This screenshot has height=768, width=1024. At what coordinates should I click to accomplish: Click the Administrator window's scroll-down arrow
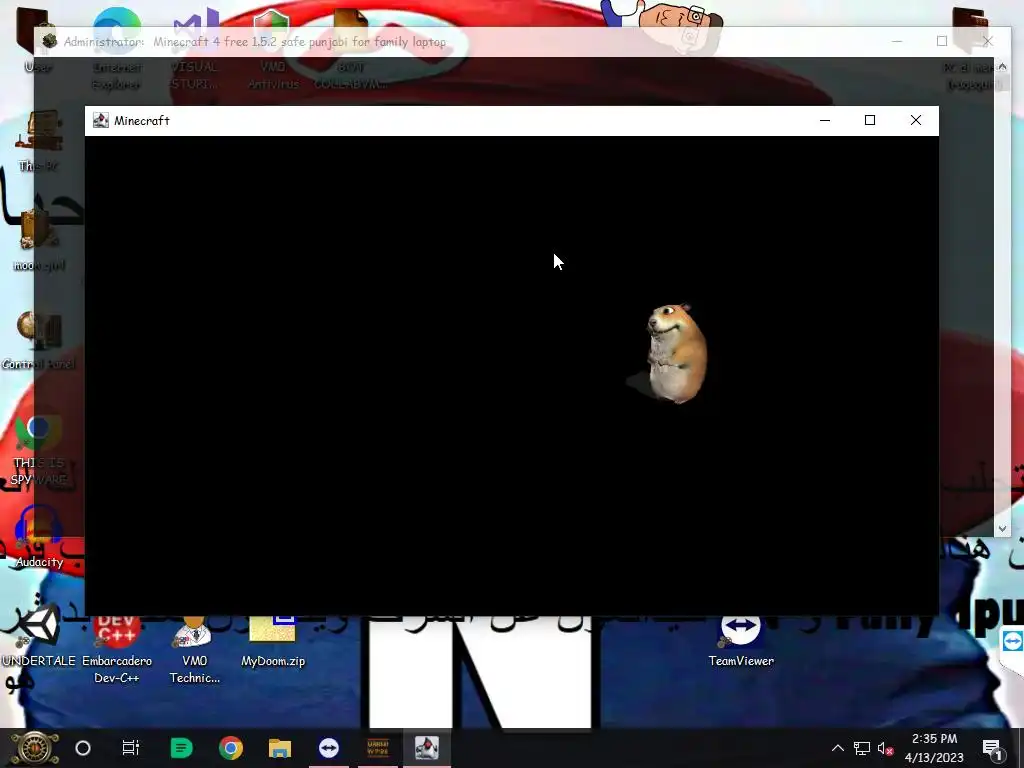point(1002,528)
